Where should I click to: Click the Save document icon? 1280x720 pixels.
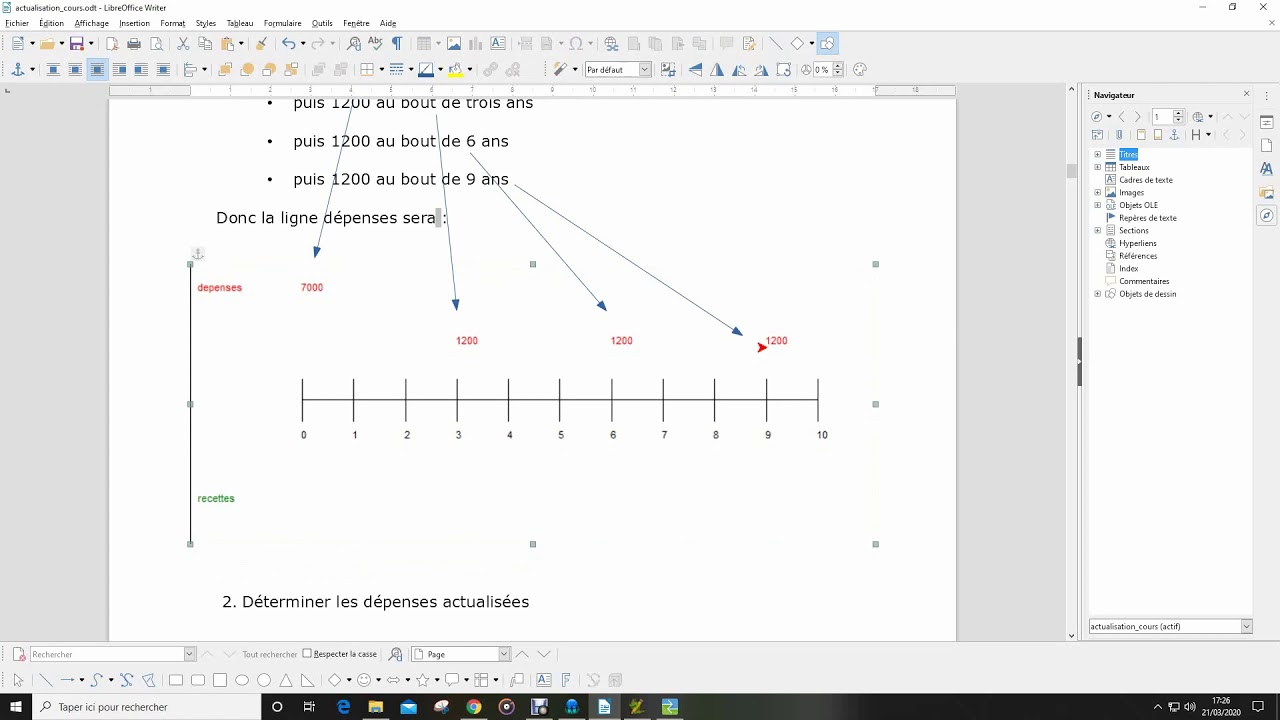76,44
